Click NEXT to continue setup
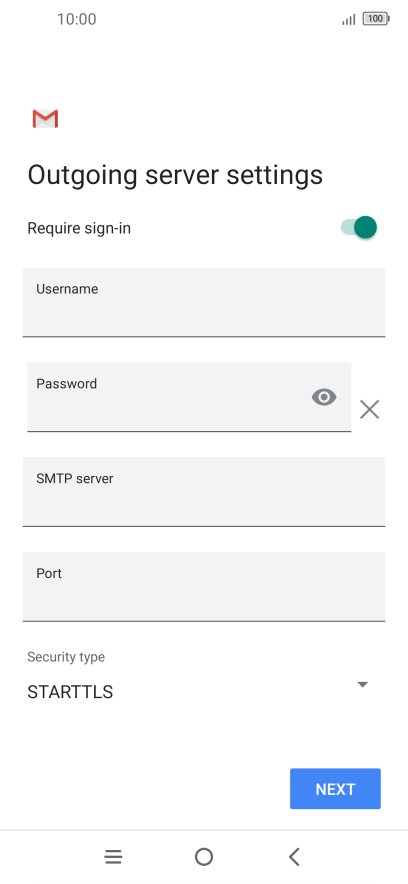 click(335, 789)
